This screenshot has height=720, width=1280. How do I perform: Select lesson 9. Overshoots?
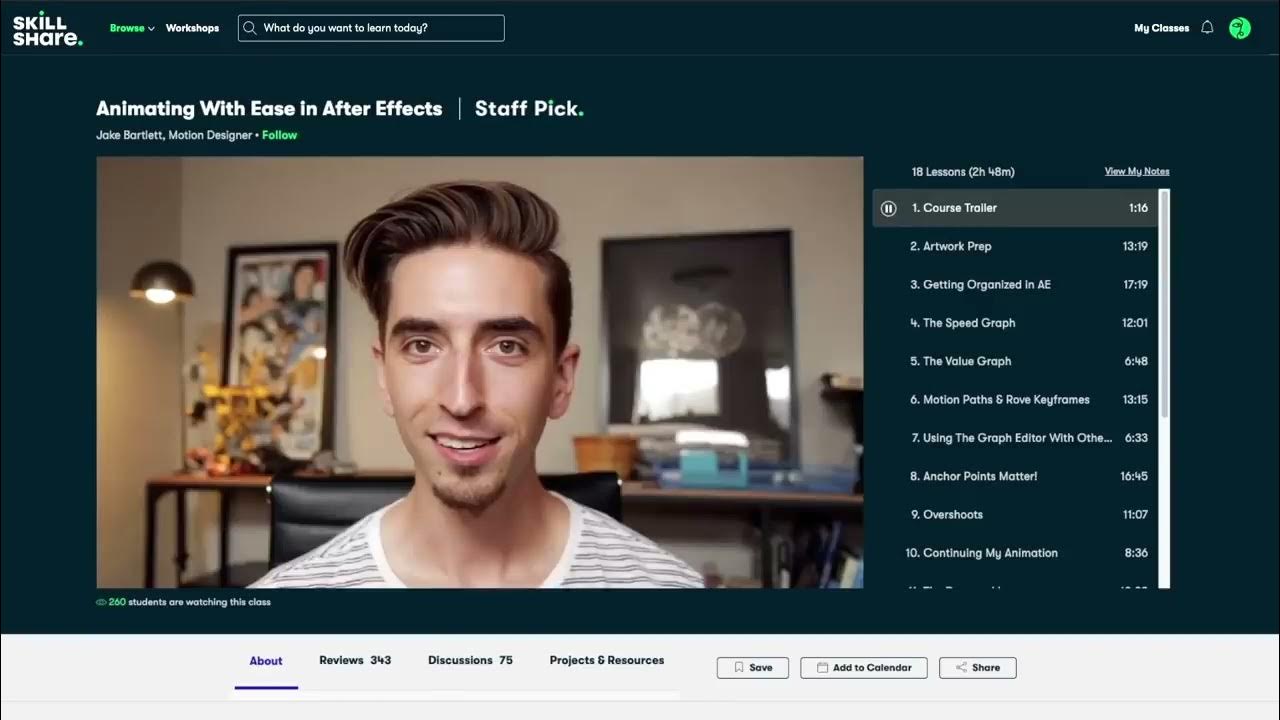click(1015, 515)
